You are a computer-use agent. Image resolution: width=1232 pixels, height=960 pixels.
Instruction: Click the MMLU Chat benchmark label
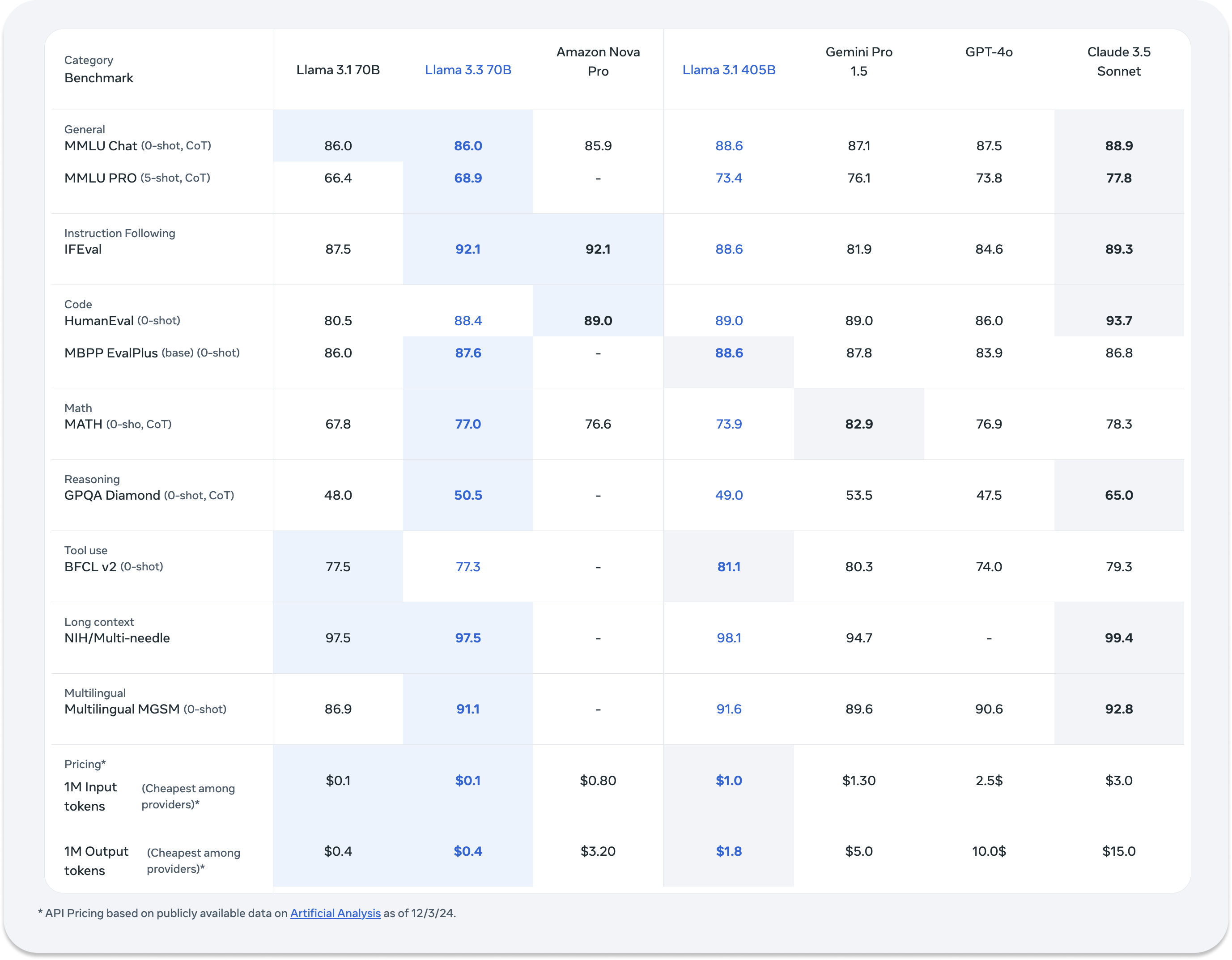pos(100,146)
